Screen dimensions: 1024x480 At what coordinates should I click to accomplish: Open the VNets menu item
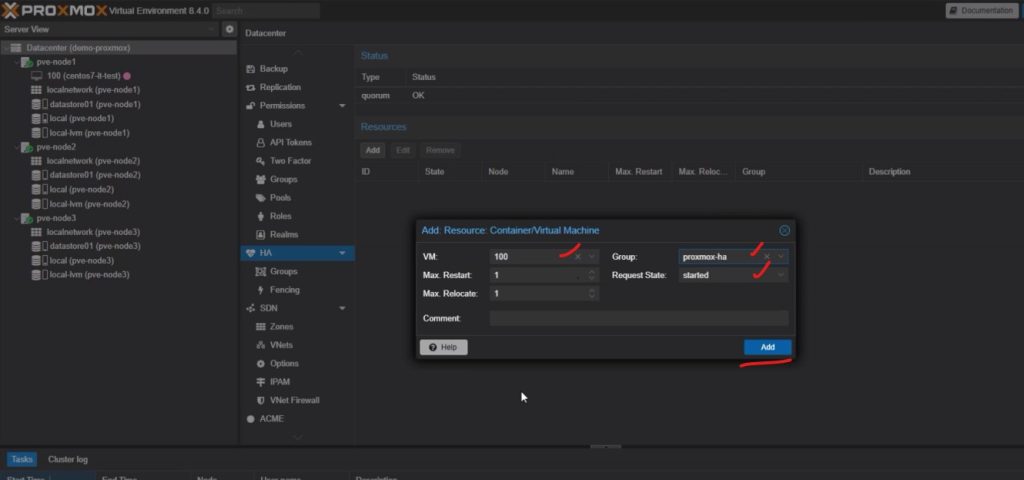pyautogui.click(x=281, y=345)
